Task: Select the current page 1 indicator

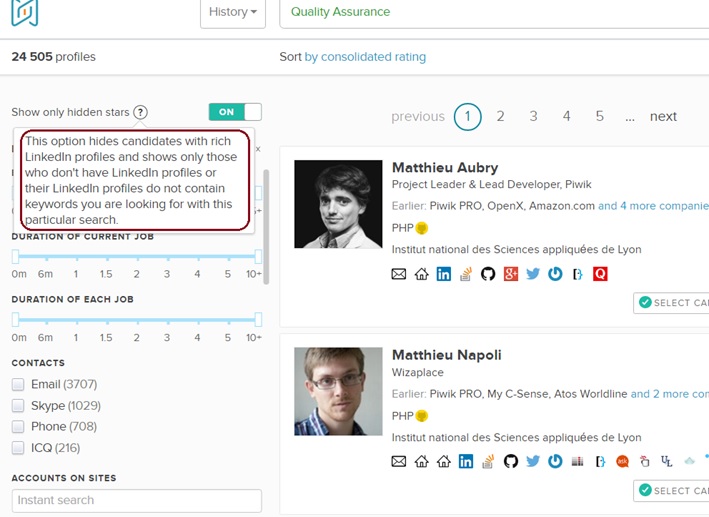Action: click(468, 117)
